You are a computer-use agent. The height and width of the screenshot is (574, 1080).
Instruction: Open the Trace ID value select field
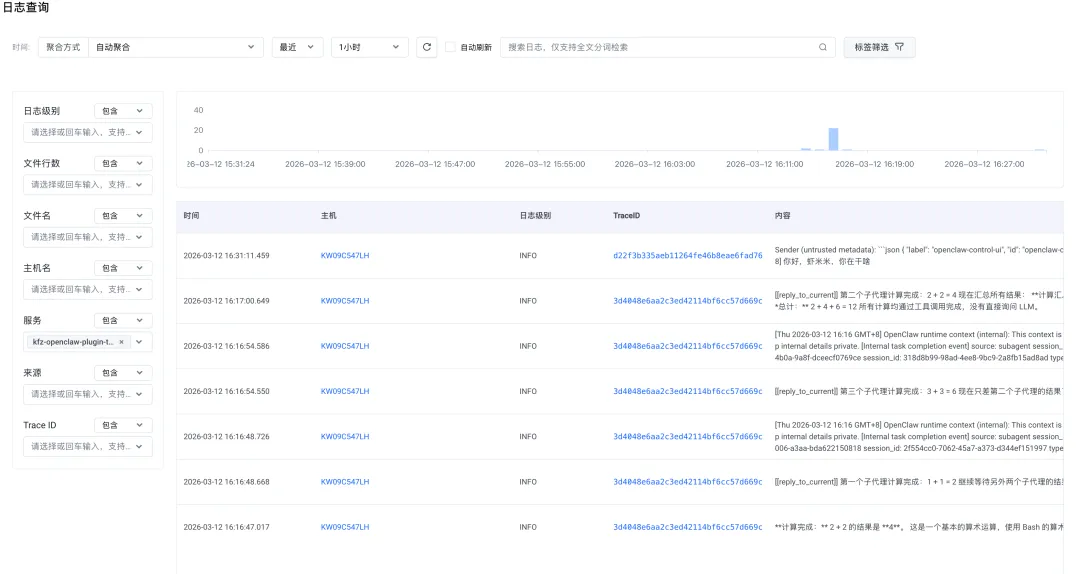(x=87, y=447)
